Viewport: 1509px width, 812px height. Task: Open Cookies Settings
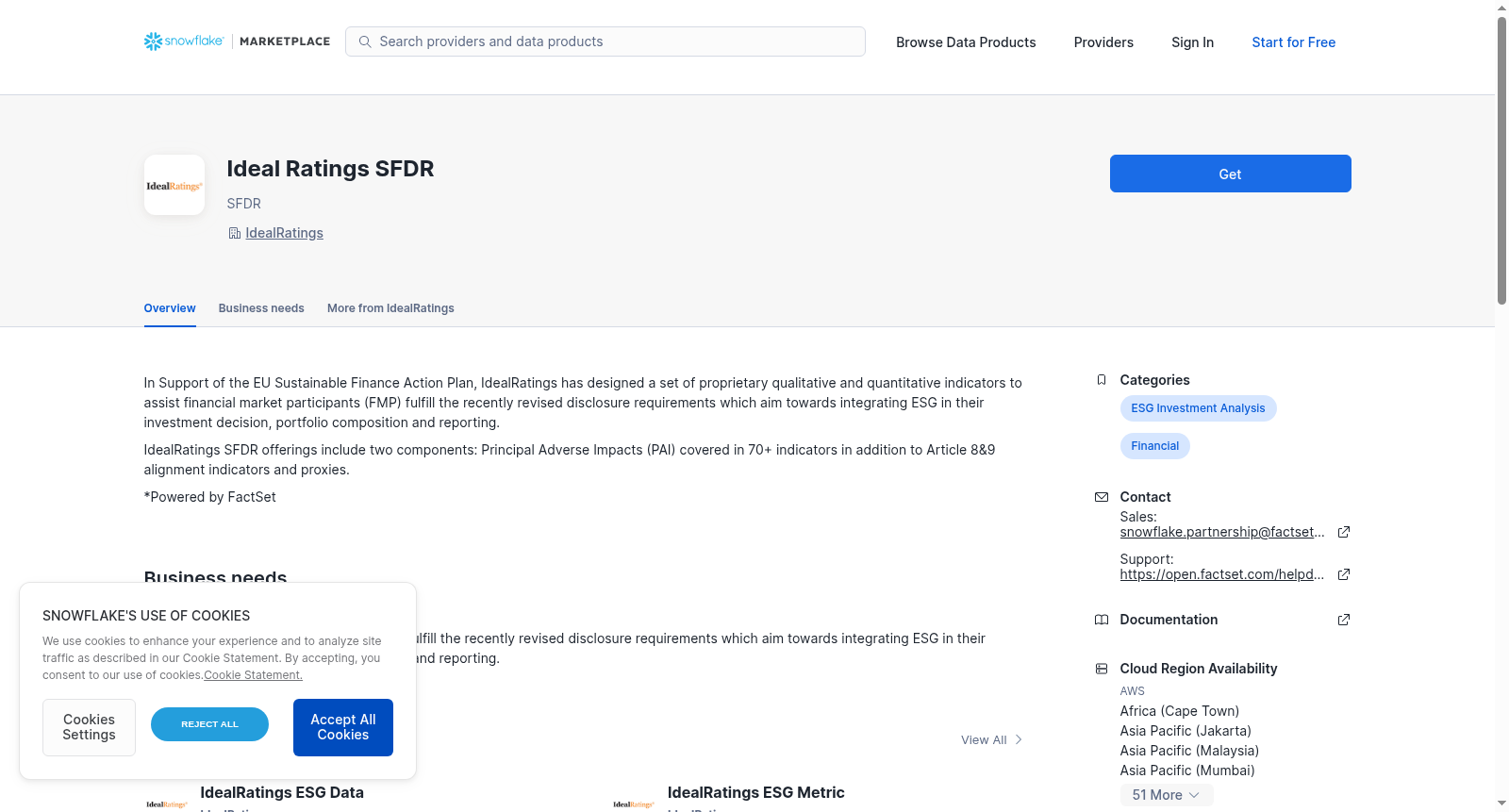click(89, 727)
